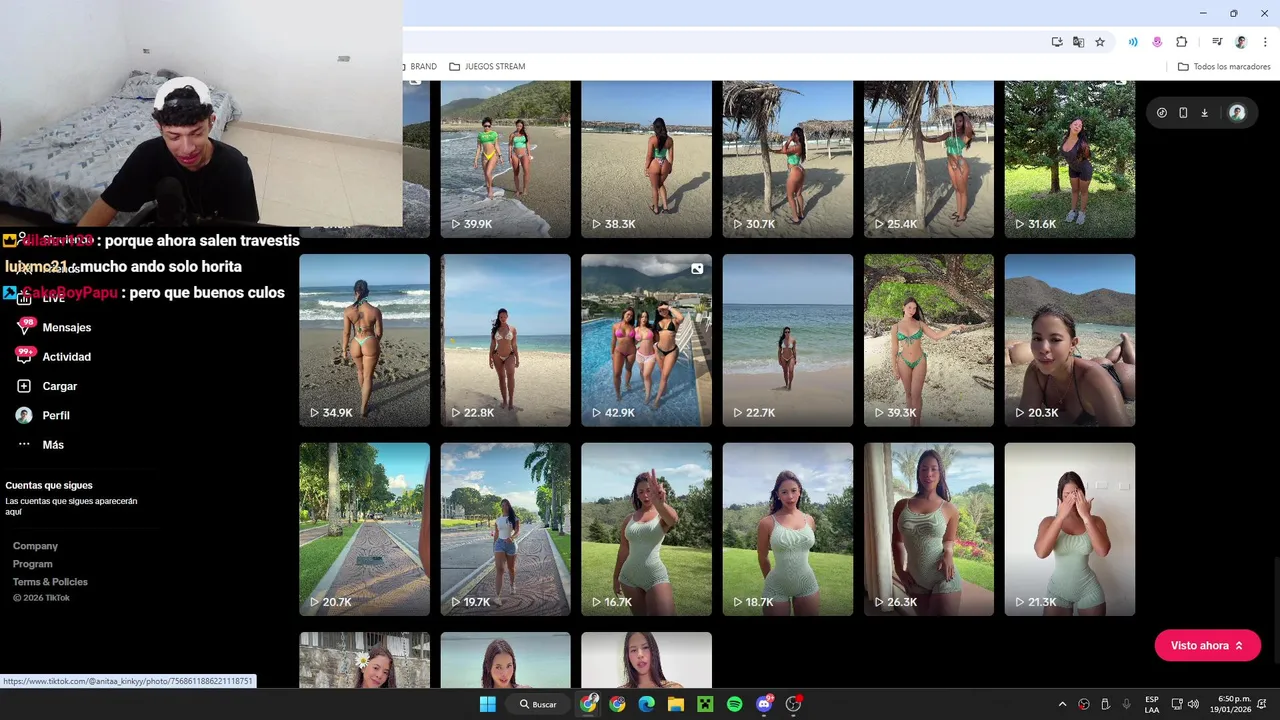Open the video with 20.3K views

[x=1070, y=340]
